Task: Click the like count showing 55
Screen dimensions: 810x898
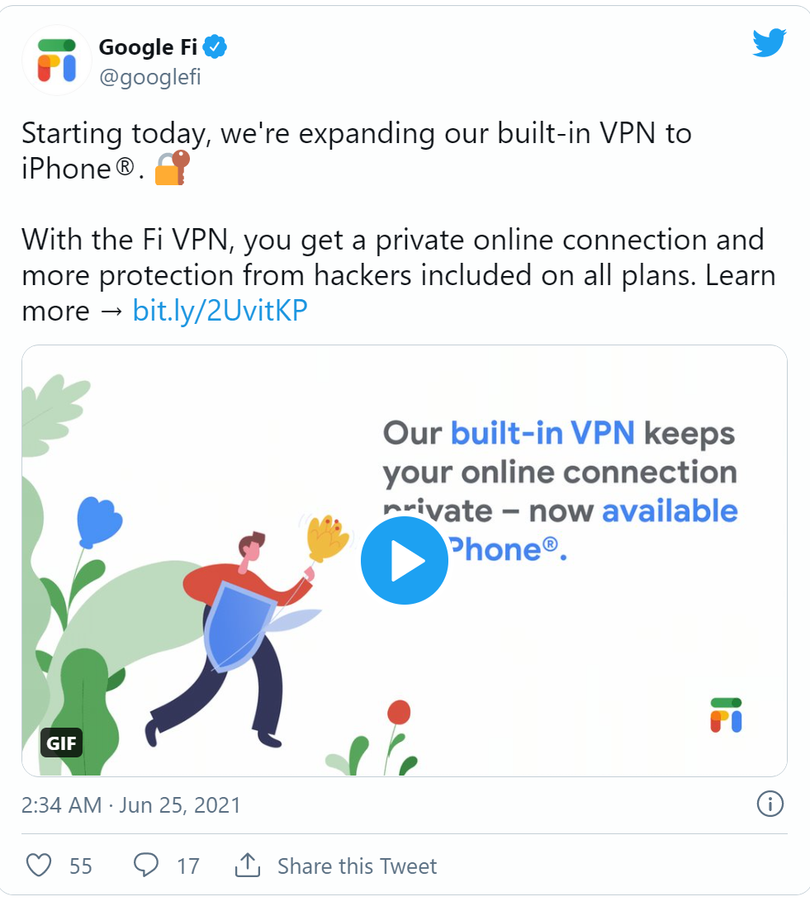Action: (79, 866)
